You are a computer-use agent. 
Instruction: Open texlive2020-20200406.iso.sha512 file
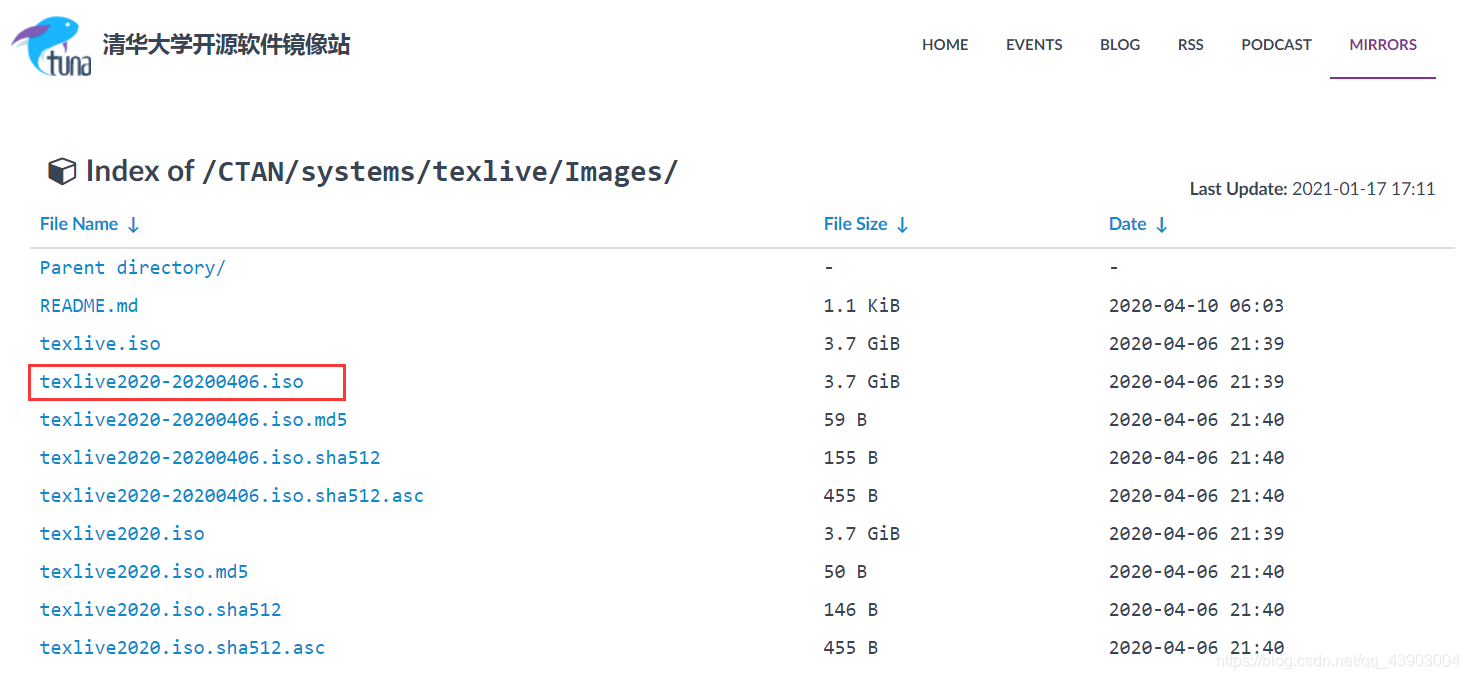point(210,457)
